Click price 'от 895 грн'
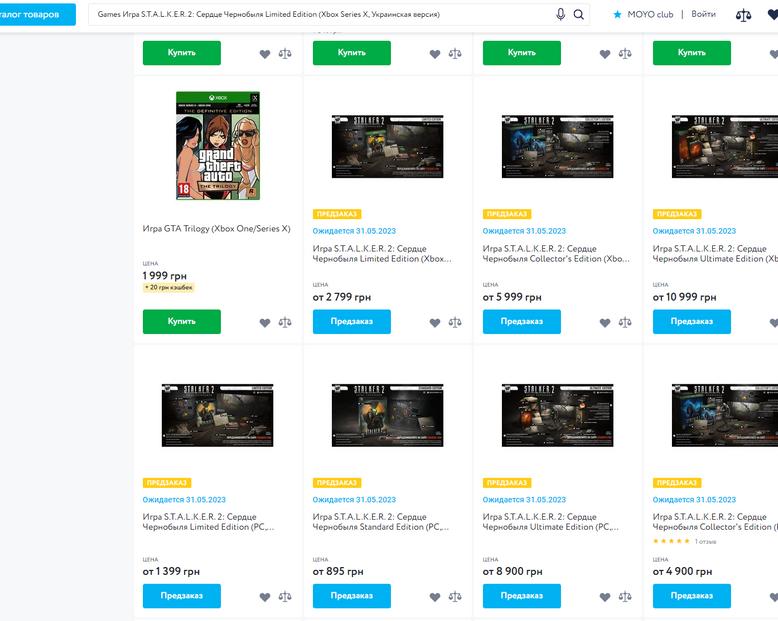The image size is (778, 621). pyautogui.click(x=338, y=571)
